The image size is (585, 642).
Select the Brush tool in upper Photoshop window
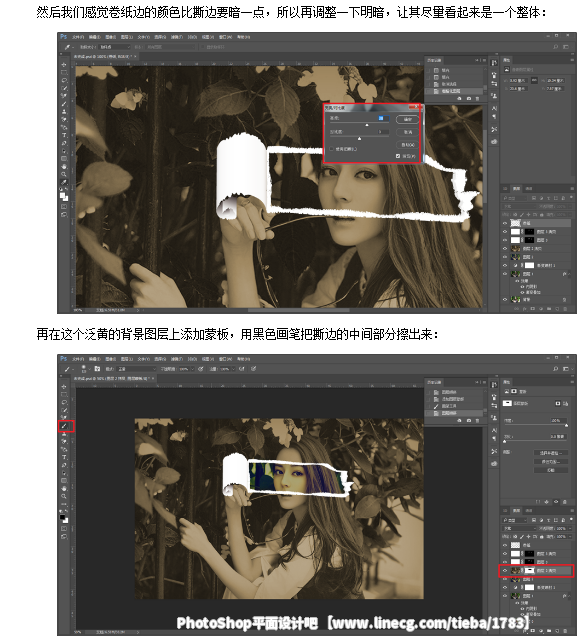(64, 104)
